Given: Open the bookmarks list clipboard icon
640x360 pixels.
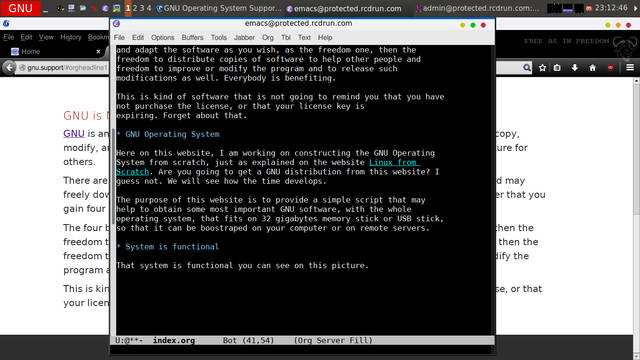Looking at the screenshot, I should (557, 68).
